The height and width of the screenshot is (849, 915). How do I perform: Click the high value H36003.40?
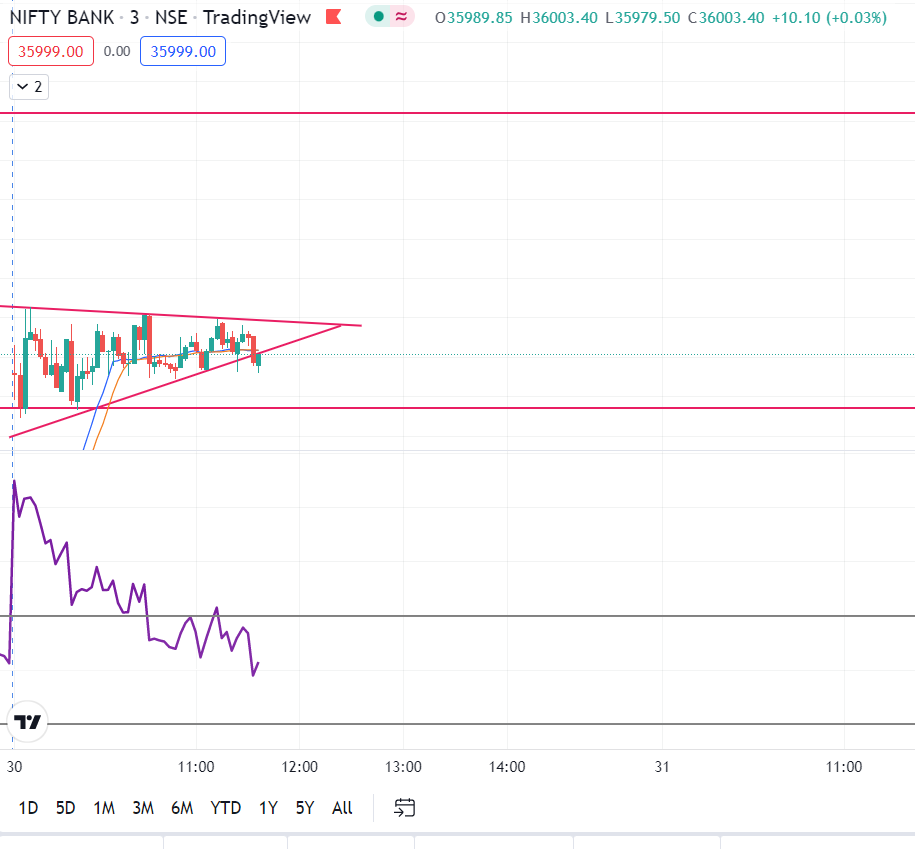(559, 18)
